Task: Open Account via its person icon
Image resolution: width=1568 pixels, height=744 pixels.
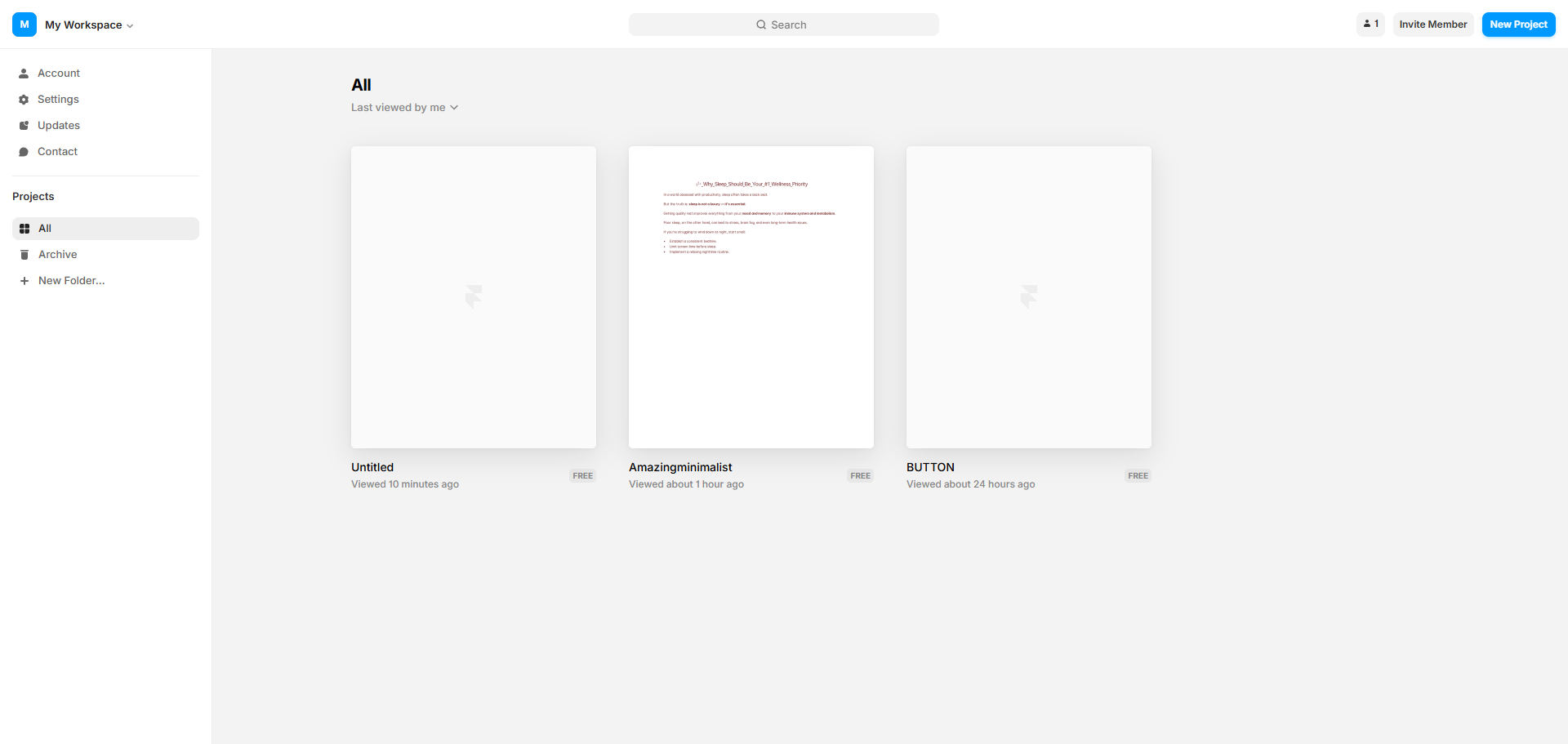Action: click(x=24, y=74)
